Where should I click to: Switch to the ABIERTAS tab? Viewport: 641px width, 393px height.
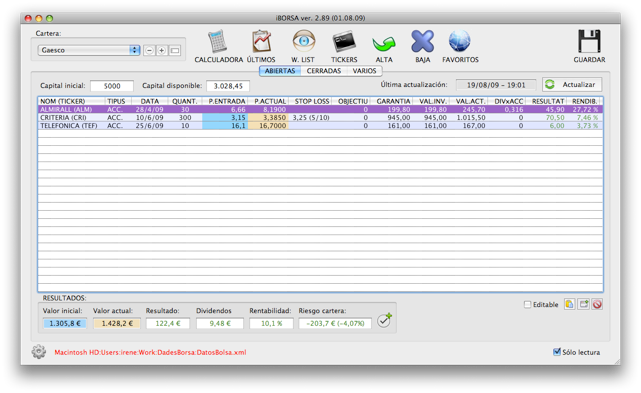280,71
